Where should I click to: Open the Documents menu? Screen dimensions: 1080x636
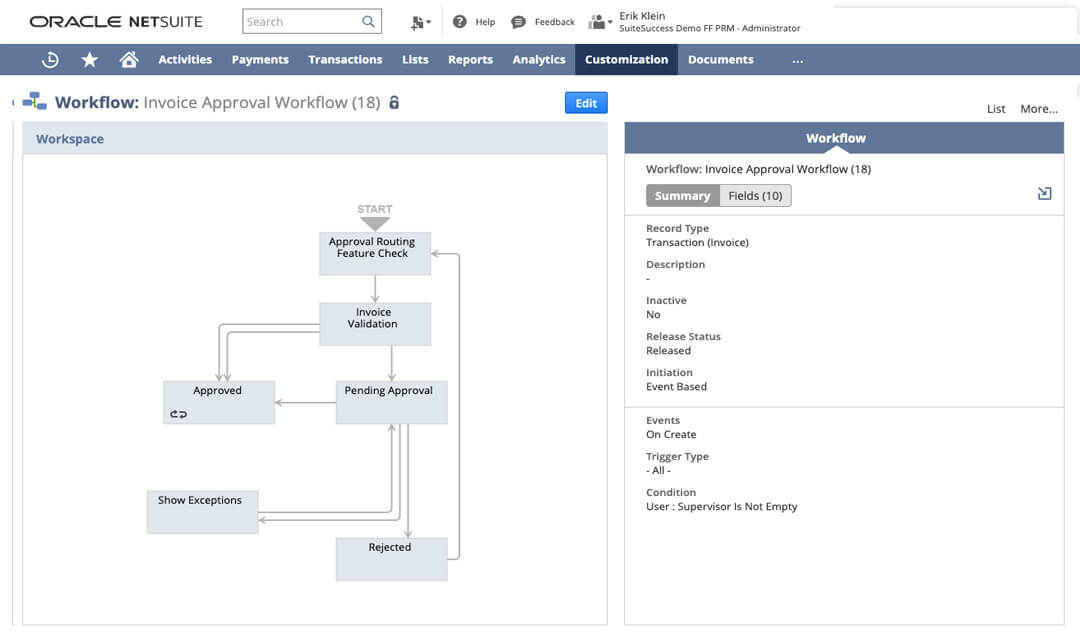(720, 60)
